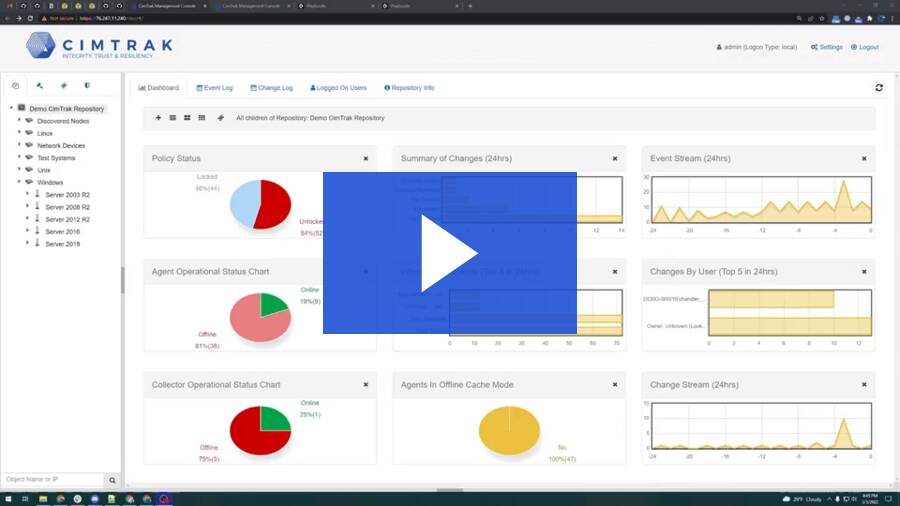Close the Summary of Changes (24hrs) widget
Screen dimensions: 900x506
[615, 158]
